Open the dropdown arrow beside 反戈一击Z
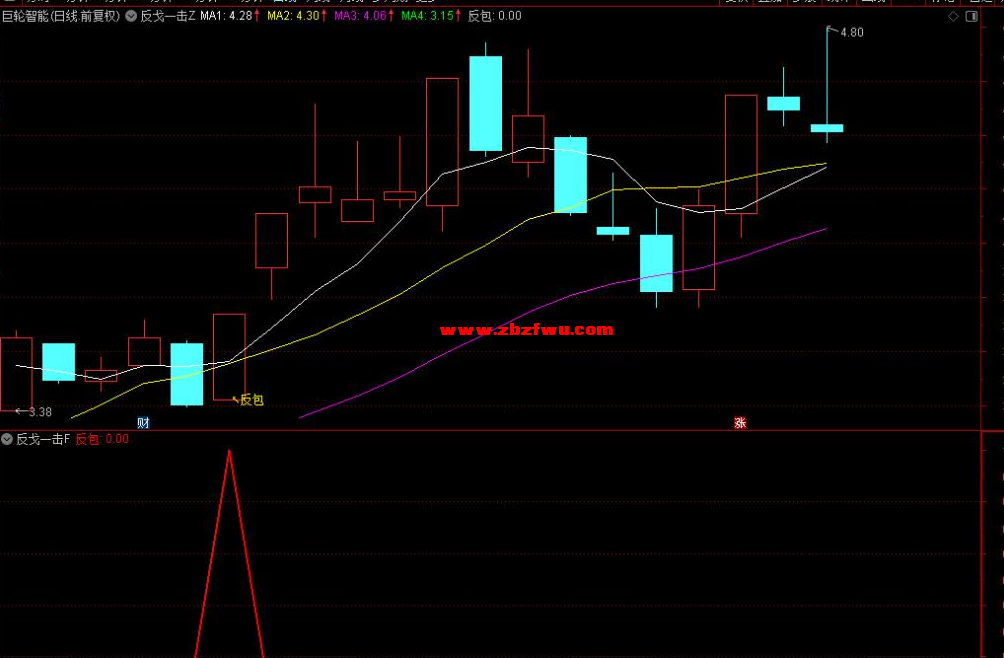Viewport: 1004px width, 658px height. [131, 16]
